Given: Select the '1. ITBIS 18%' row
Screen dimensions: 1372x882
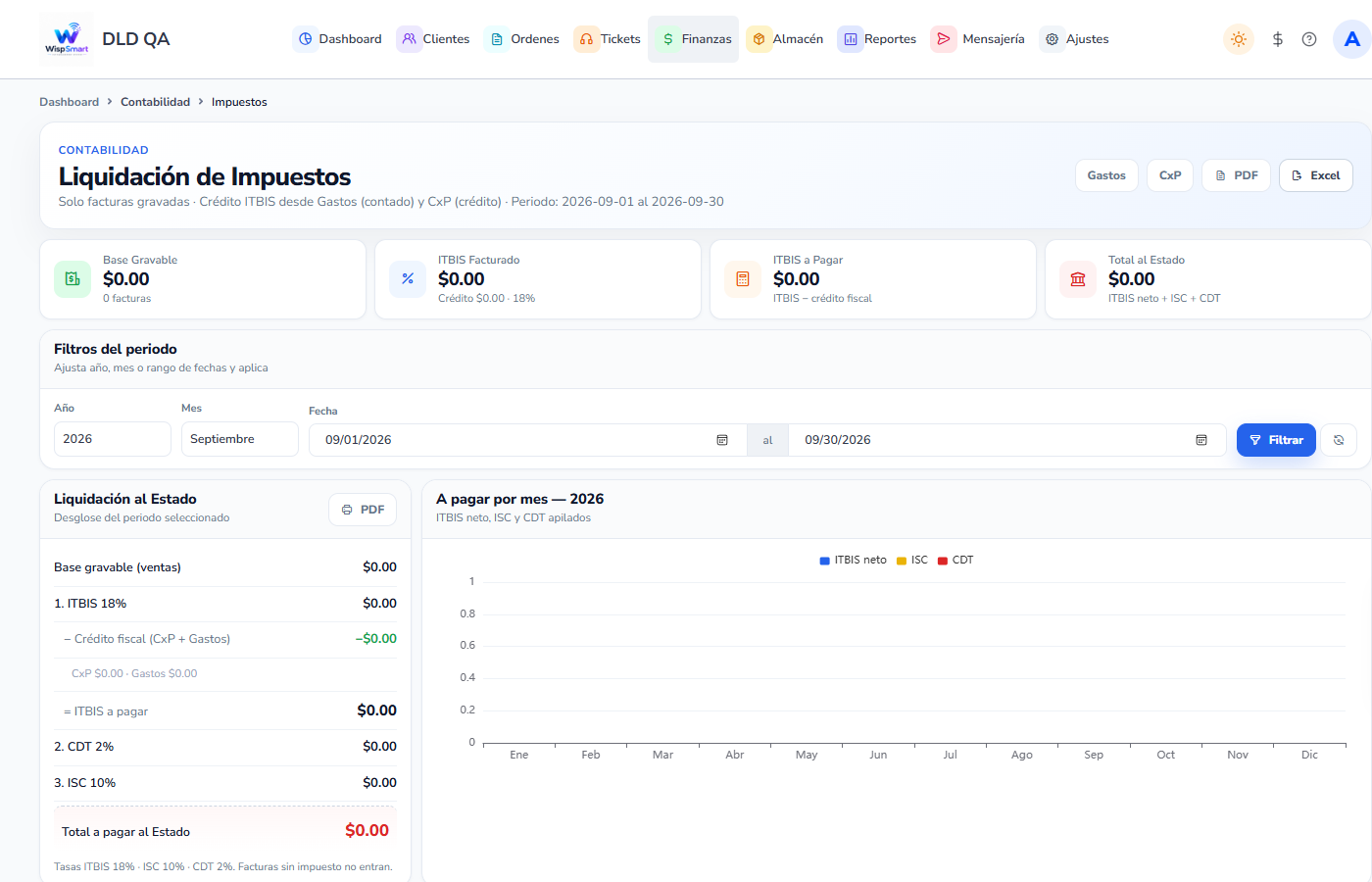Looking at the screenshot, I should pos(225,604).
